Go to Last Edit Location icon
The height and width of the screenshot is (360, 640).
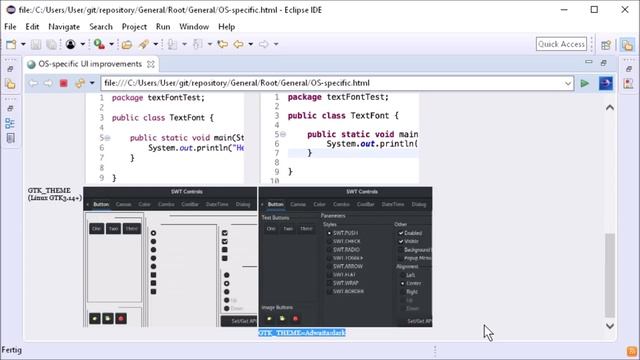[x=222, y=44]
